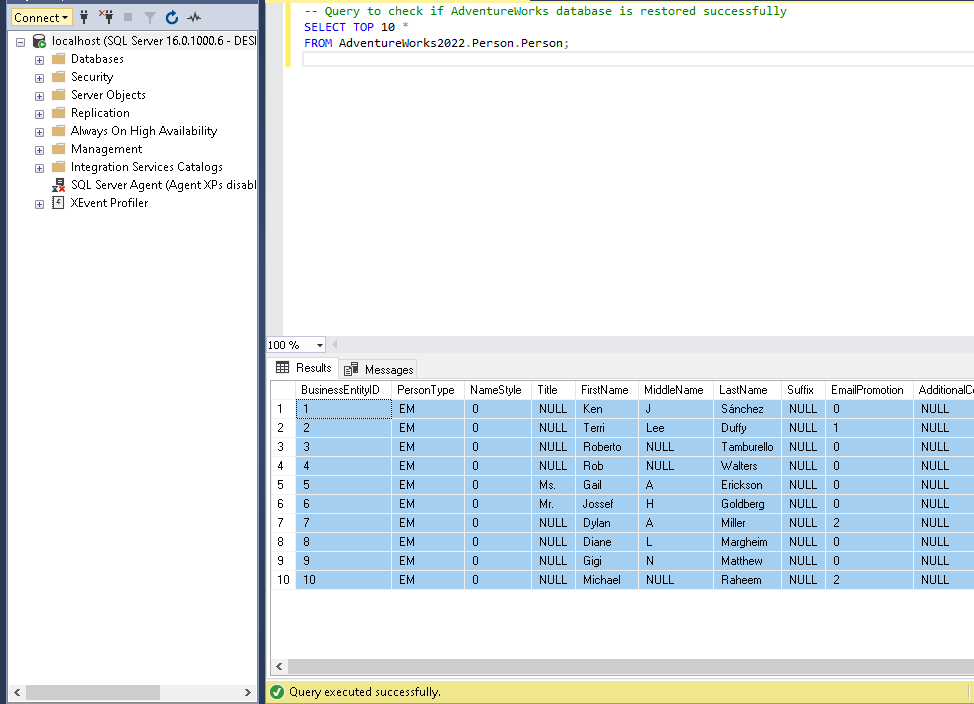This screenshot has height=704, width=974.
Task: Click the Filter funnel icon
Action: pyautogui.click(x=150, y=17)
